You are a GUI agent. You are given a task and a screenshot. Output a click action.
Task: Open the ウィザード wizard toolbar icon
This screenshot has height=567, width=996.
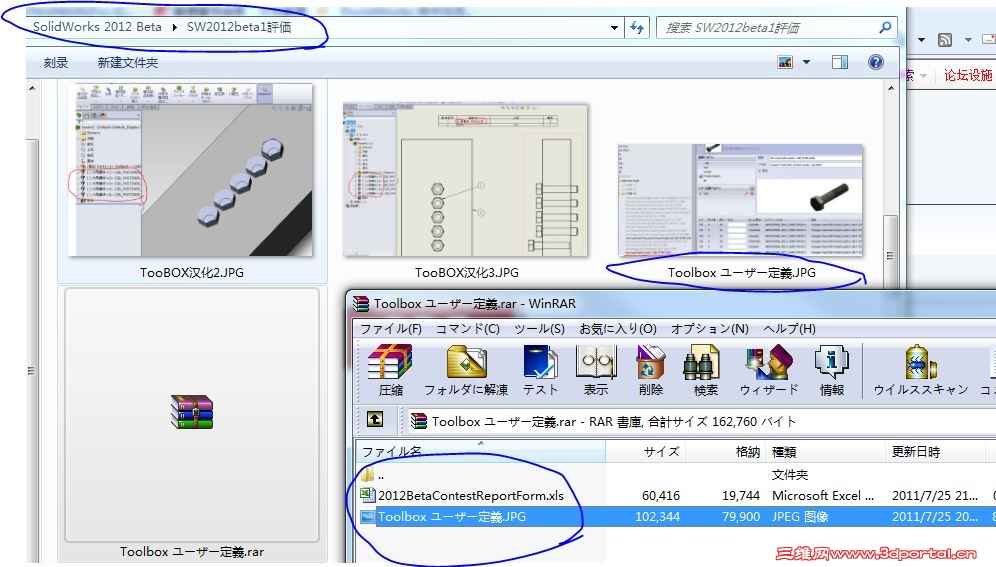pyautogui.click(x=769, y=362)
